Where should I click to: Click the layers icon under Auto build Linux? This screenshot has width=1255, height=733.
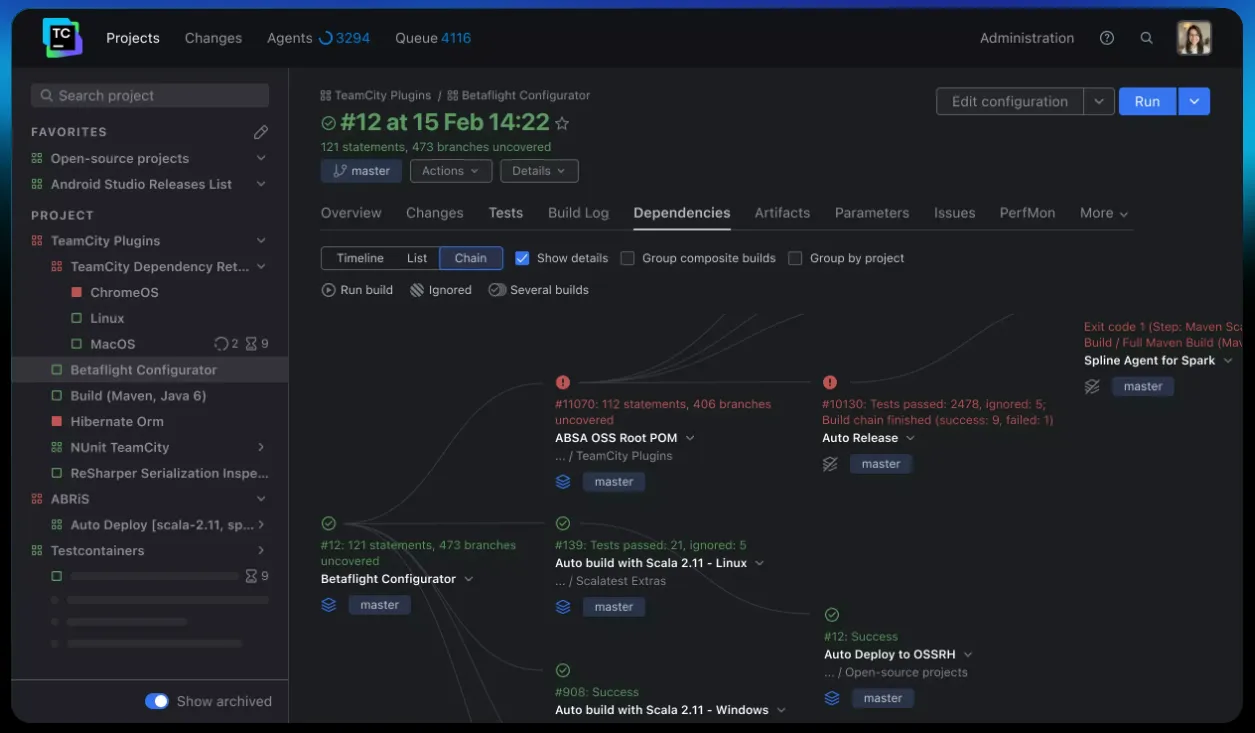pos(563,607)
